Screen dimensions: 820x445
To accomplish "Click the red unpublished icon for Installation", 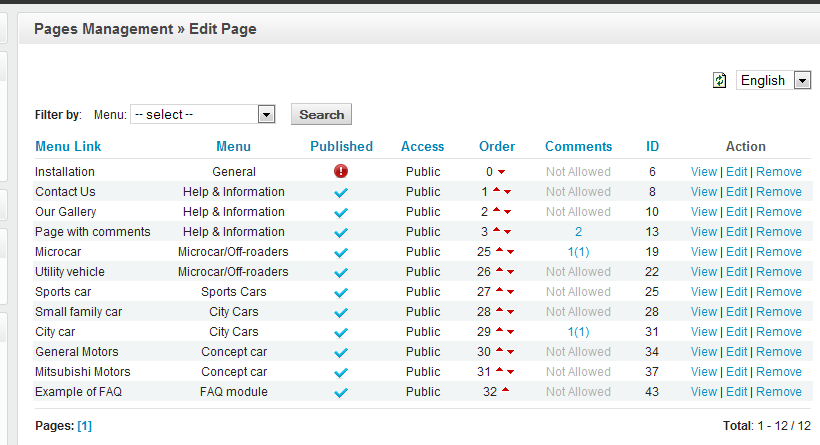I will pos(341,172).
